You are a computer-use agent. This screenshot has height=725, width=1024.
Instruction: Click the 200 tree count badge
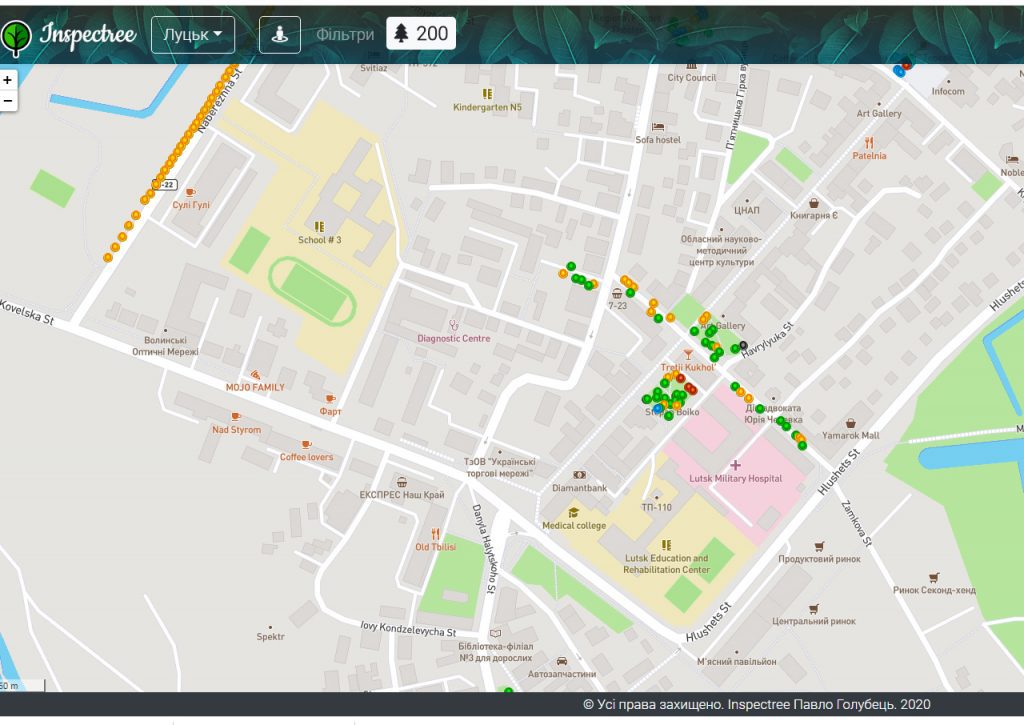(x=421, y=34)
